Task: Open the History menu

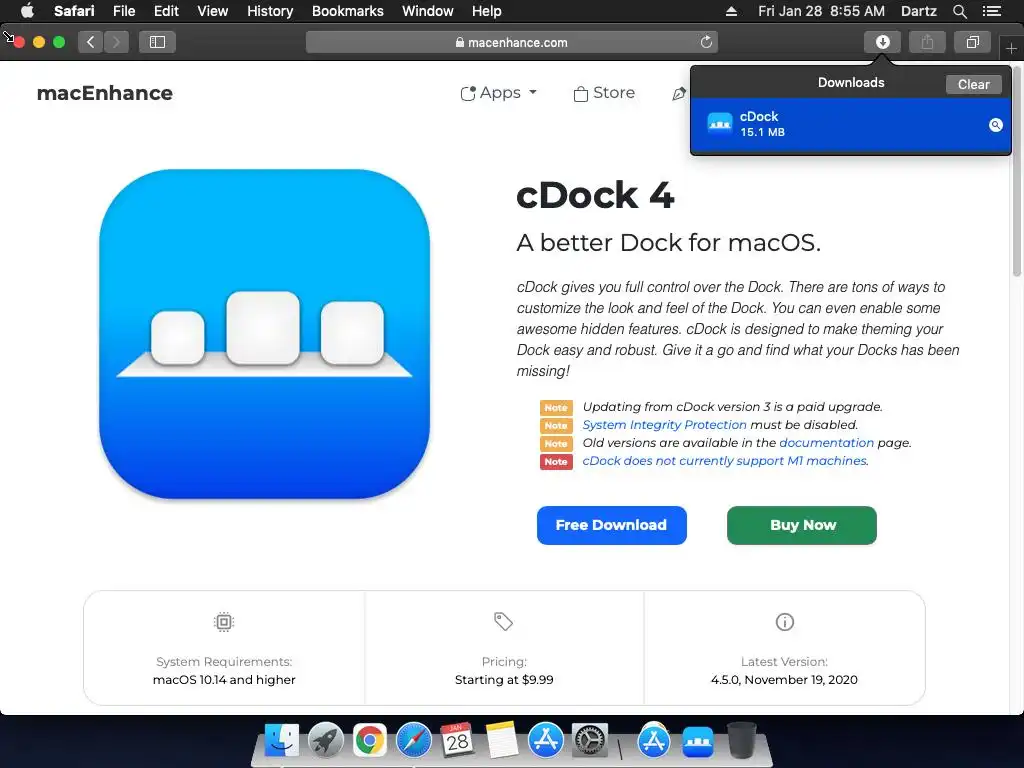Action: [x=270, y=11]
